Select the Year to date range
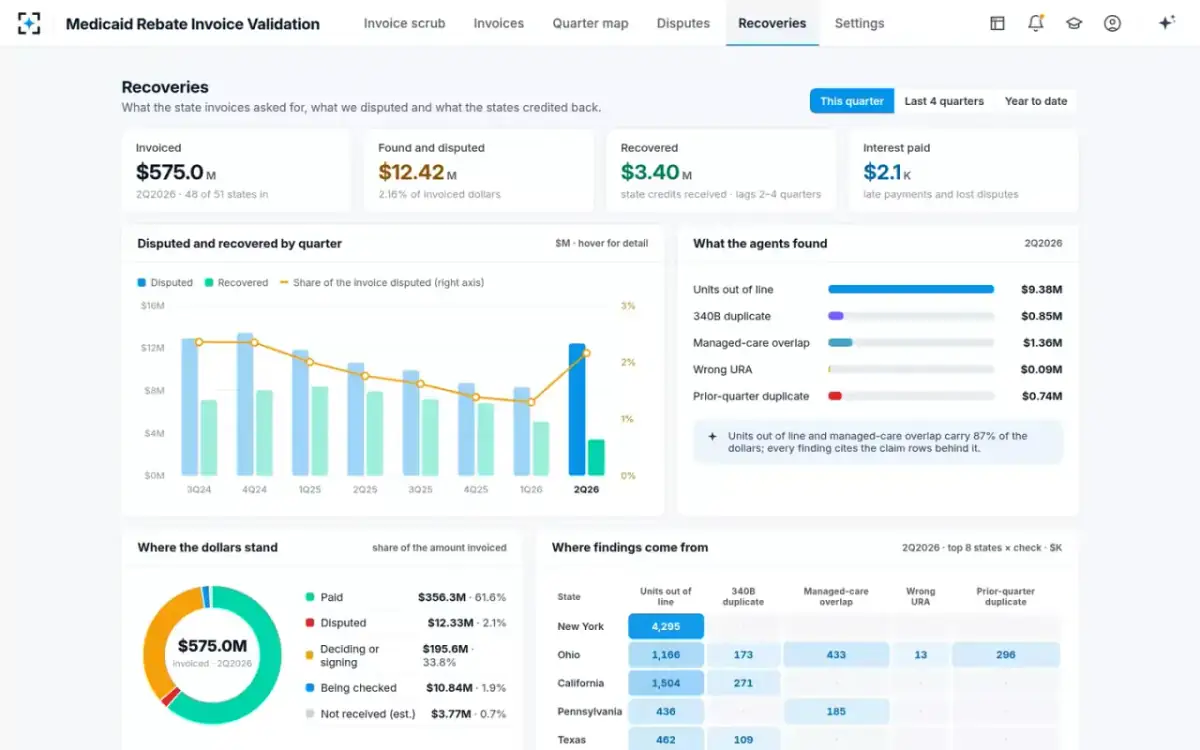 pyautogui.click(x=1036, y=101)
